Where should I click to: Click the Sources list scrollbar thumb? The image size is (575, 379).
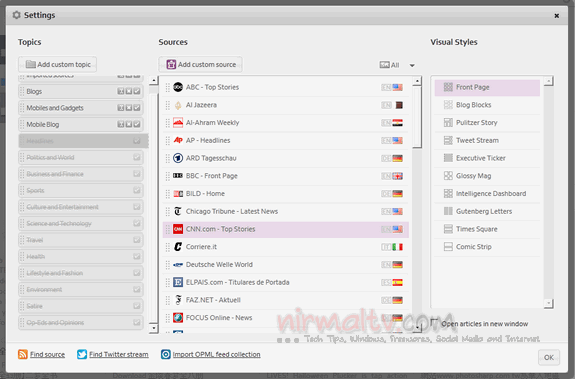pyautogui.click(x=417, y=117)
